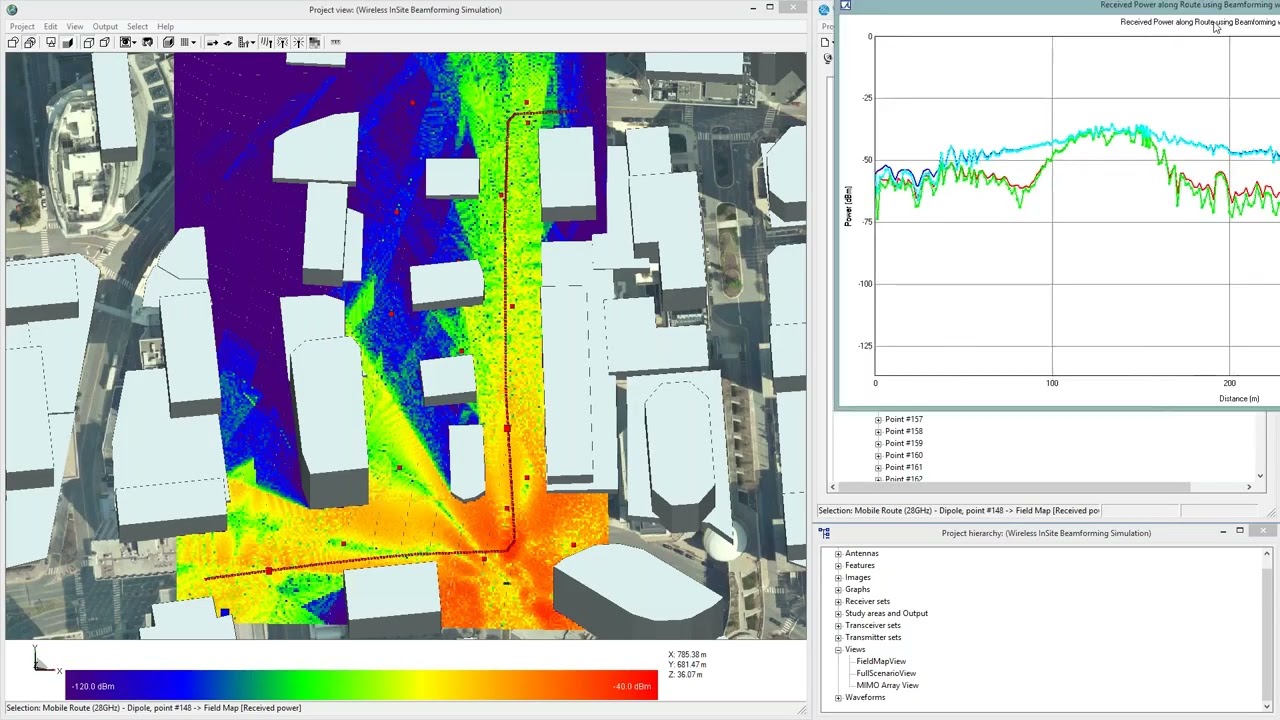Image resolution: width=1280 pixels, height=720 pixels.
Task: Maximize the Project hierarchy window
Action: point(1240,531)
